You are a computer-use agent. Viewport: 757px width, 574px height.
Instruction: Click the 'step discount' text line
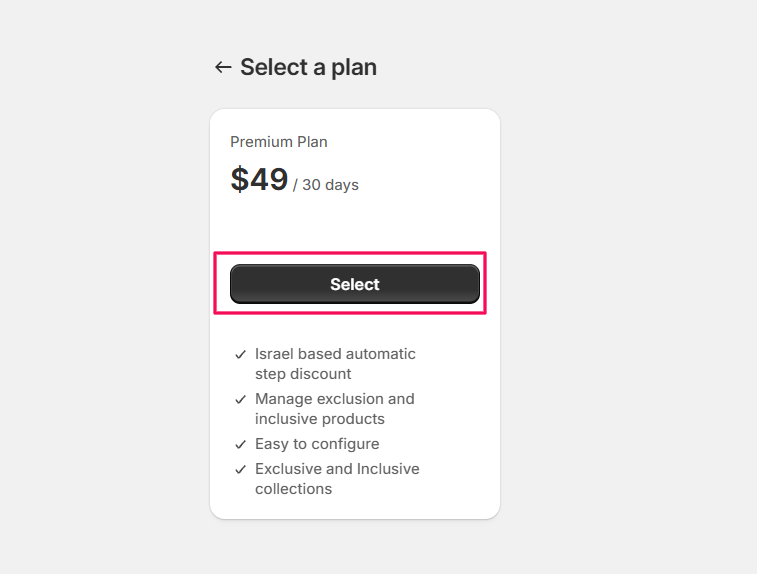[303, 374]
